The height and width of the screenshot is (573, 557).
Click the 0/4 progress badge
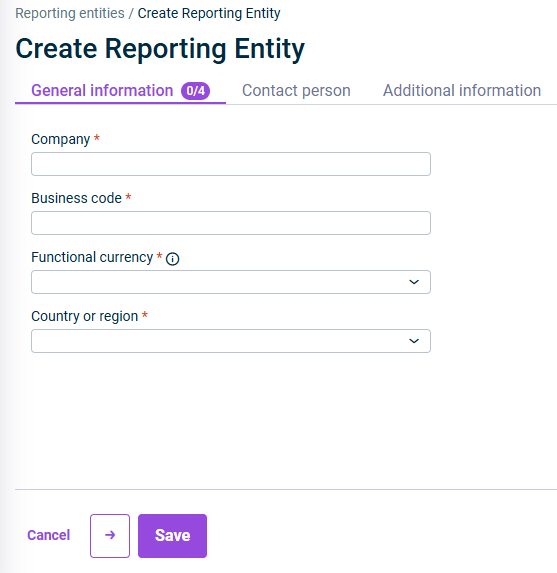[196, 91]
